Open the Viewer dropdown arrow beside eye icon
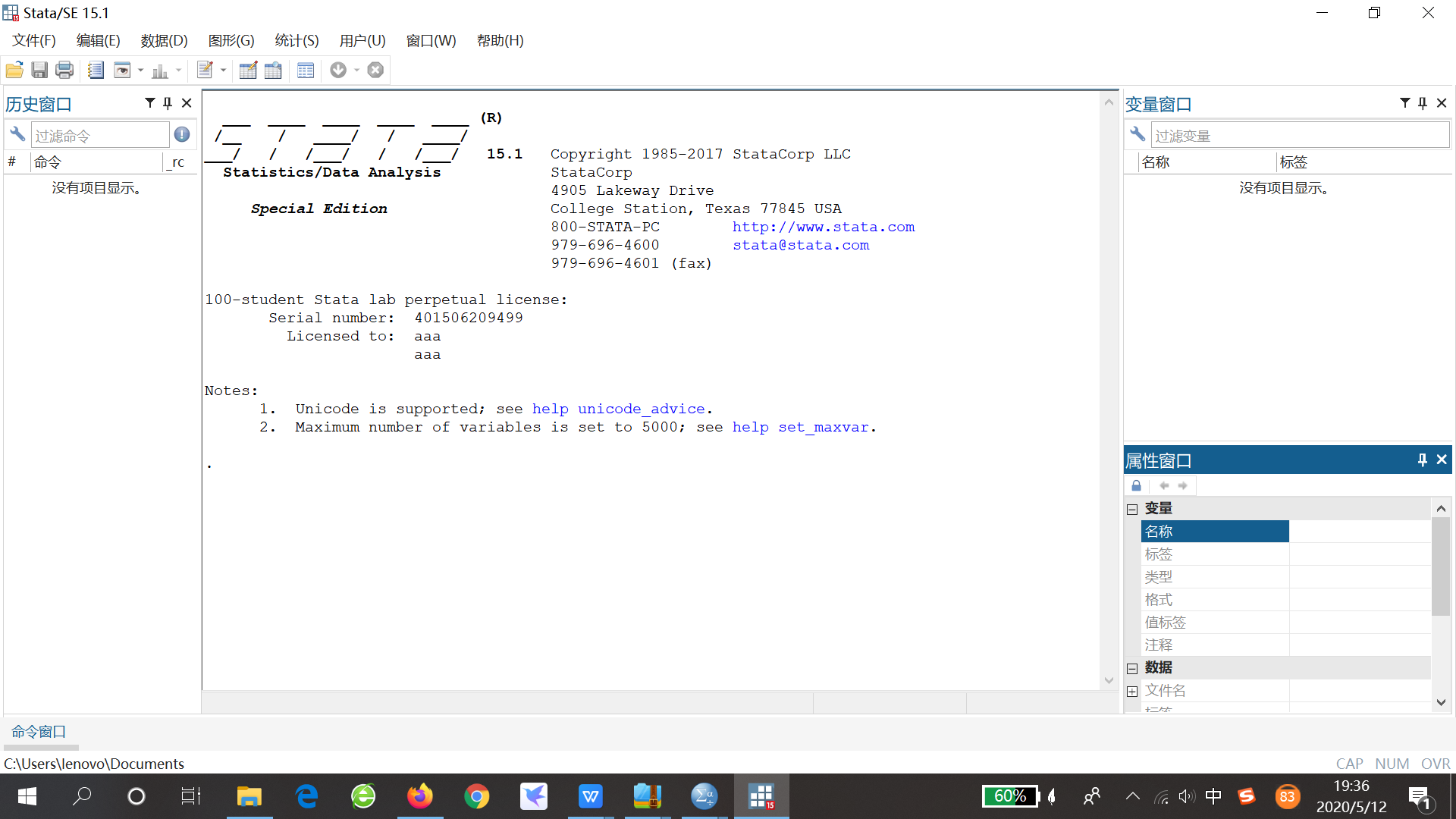The width and height of the screenshot is (1456, 819). coord(141,71)
